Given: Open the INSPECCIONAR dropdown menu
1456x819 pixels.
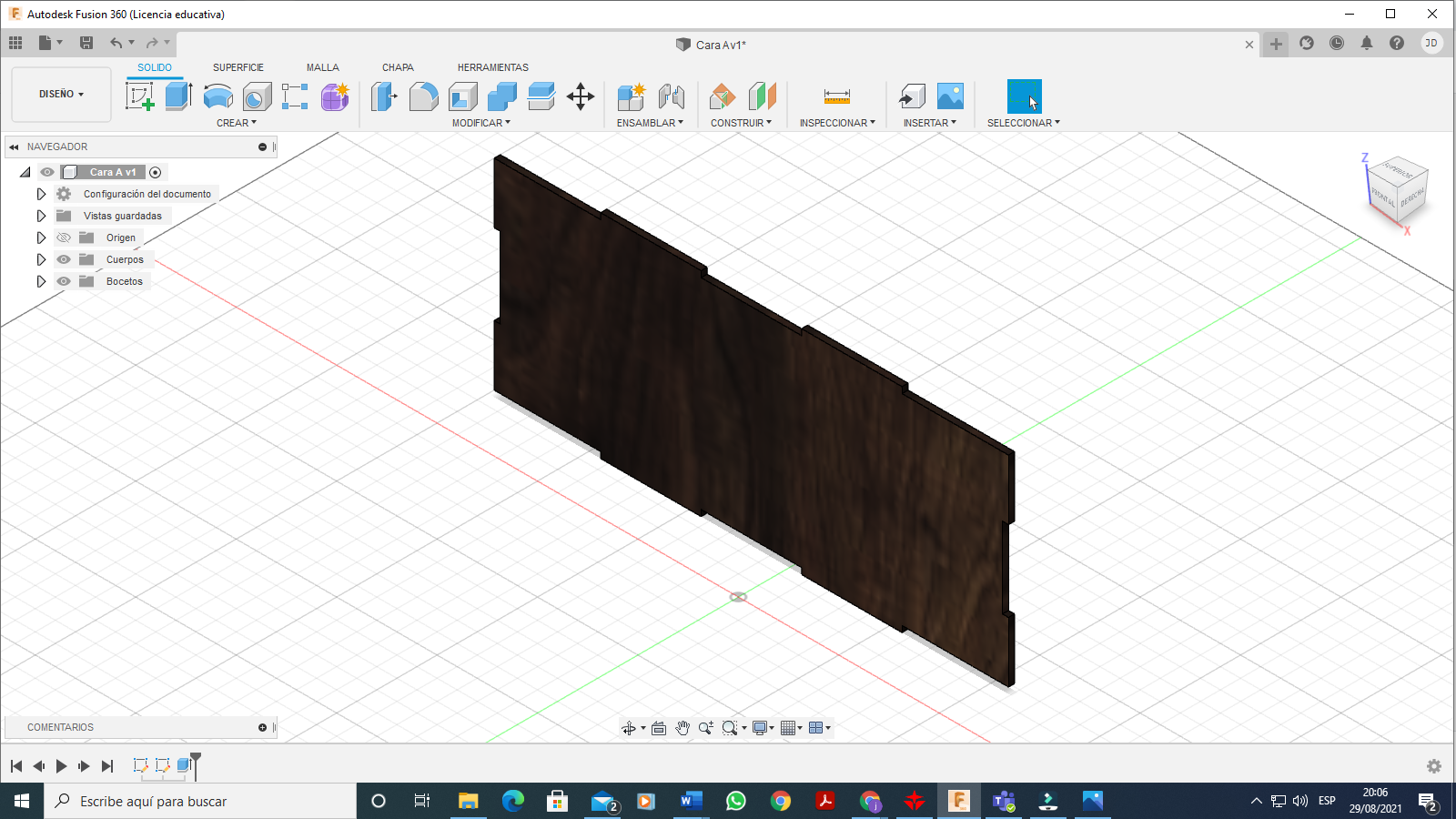Looking at the screenshot, I should point(837,123).
